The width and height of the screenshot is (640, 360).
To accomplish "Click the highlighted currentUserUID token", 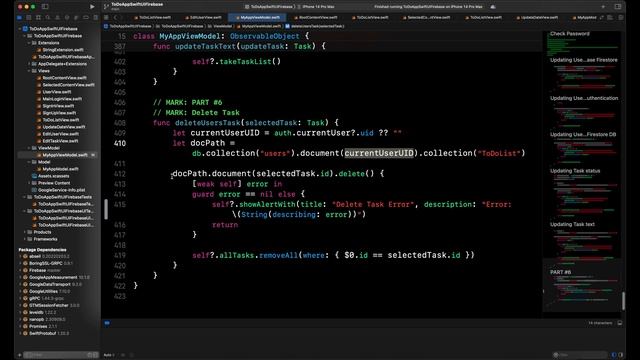I will click(x=379, y=153).
